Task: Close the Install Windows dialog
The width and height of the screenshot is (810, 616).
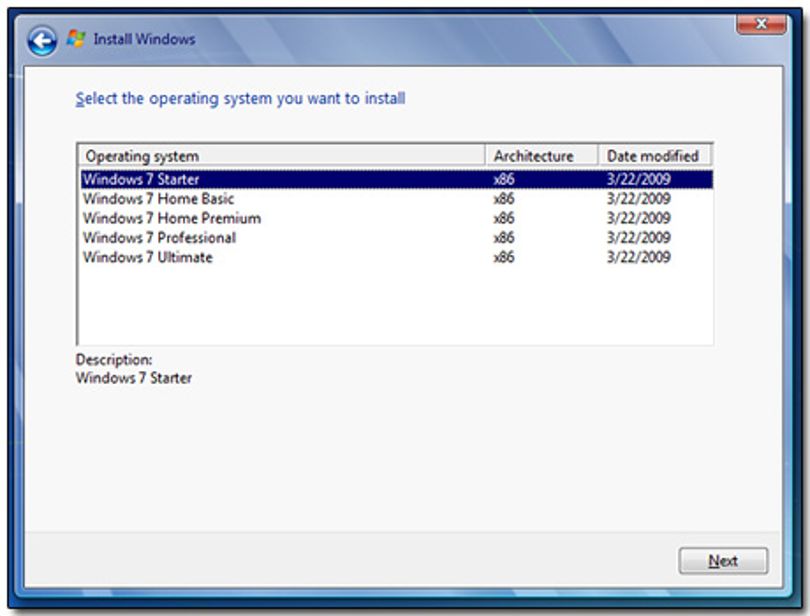Action: 761,23
